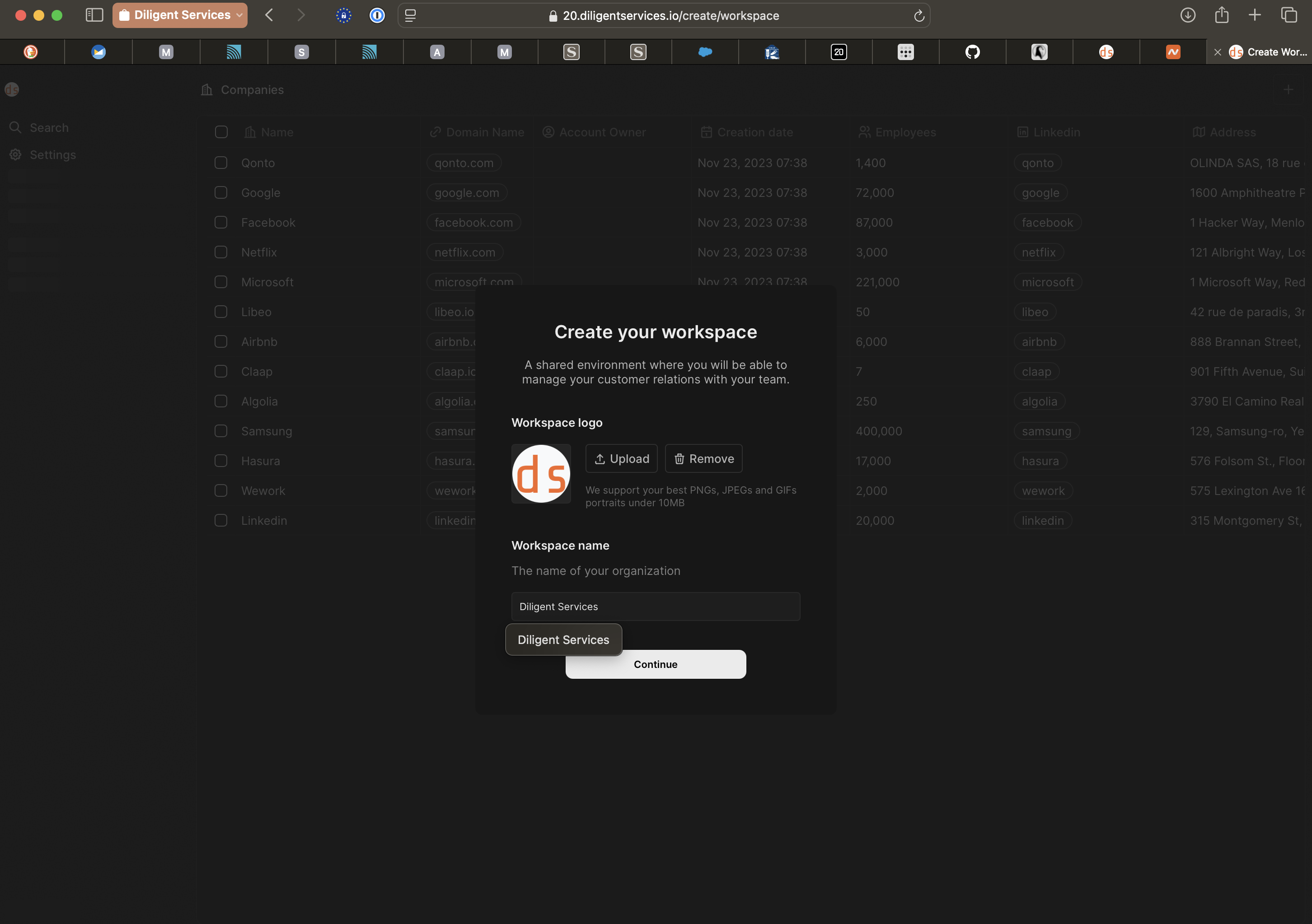
Task: Switch to the DuckDuckGo pinned tab
Action: tap(31, 52)
